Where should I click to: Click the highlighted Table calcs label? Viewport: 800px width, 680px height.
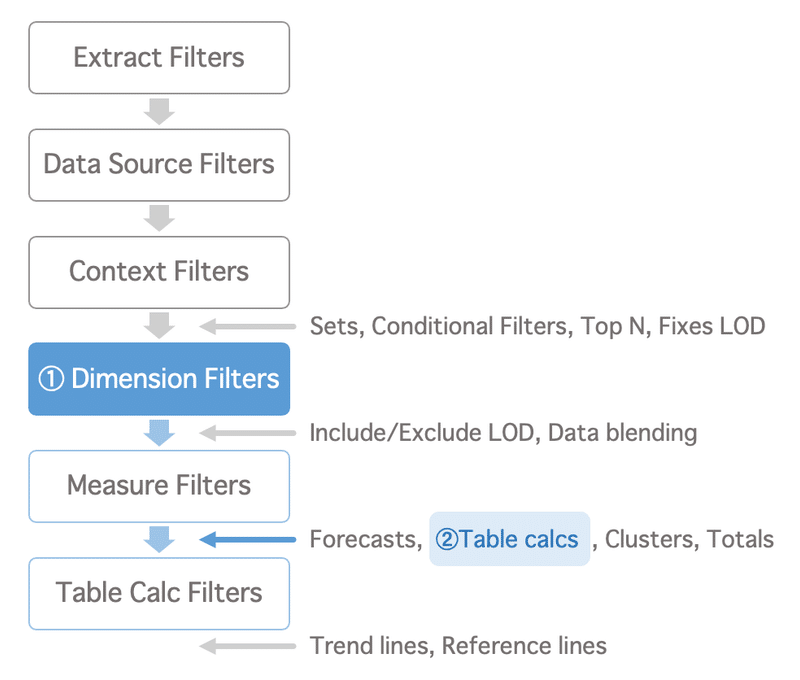coord(509,539)
